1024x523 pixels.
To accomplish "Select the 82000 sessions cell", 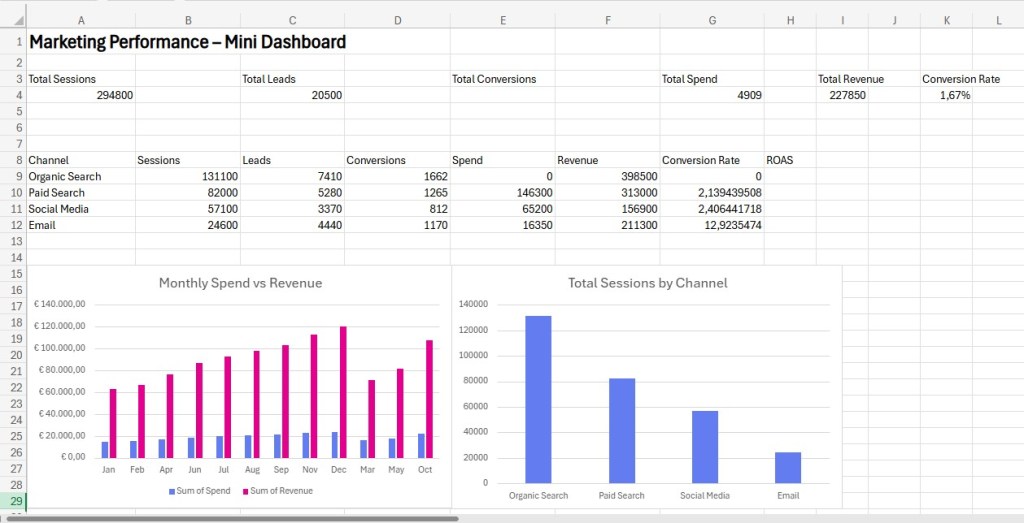I will point(188,193).
